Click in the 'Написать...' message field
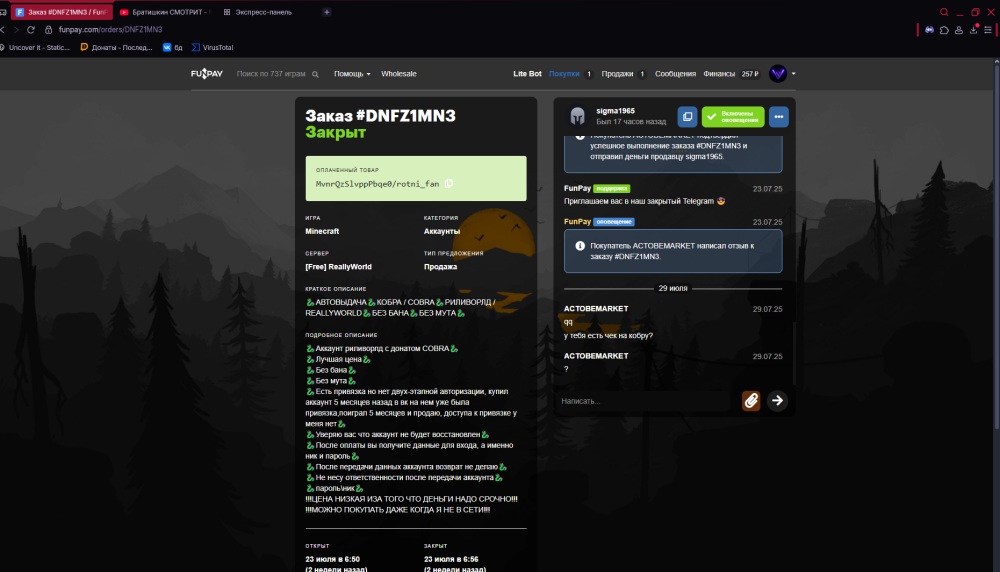This screenshot has height=572, width=1000. [x=645, y=401]
